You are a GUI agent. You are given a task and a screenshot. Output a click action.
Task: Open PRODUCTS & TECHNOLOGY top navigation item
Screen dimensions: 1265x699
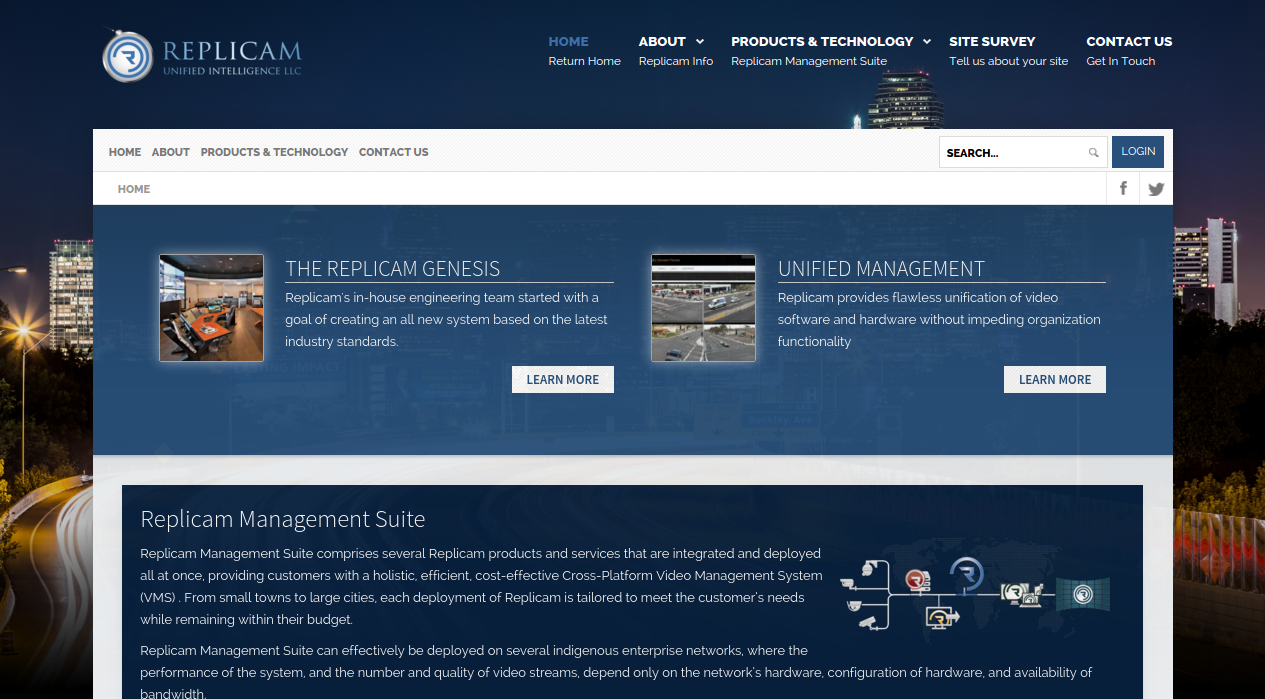click(822, 41)
